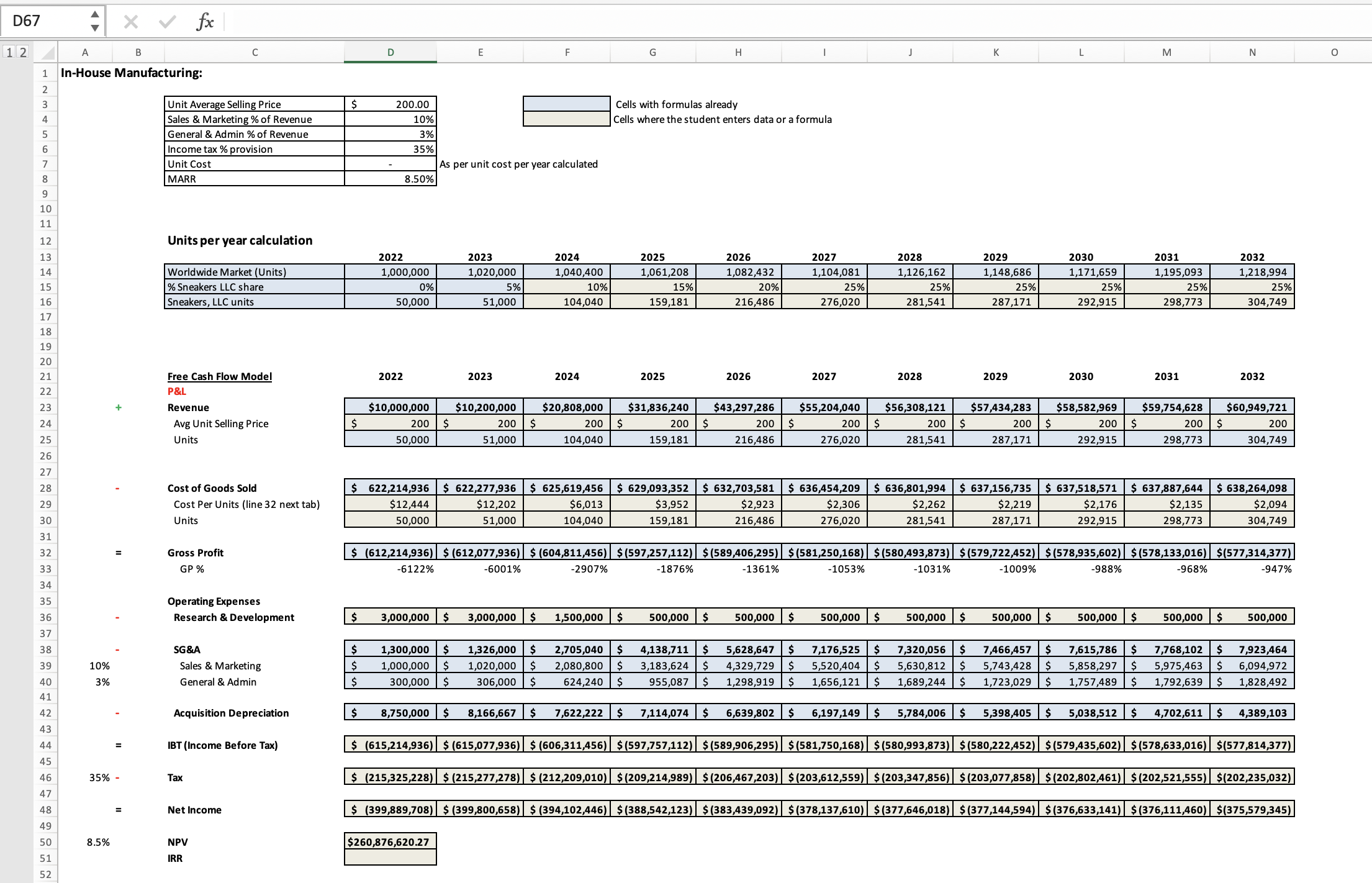Image resolution: width=1372 pixels, height=883 pixels.
Task: Click the fx Insert Function icon
Action: (204, 20)
